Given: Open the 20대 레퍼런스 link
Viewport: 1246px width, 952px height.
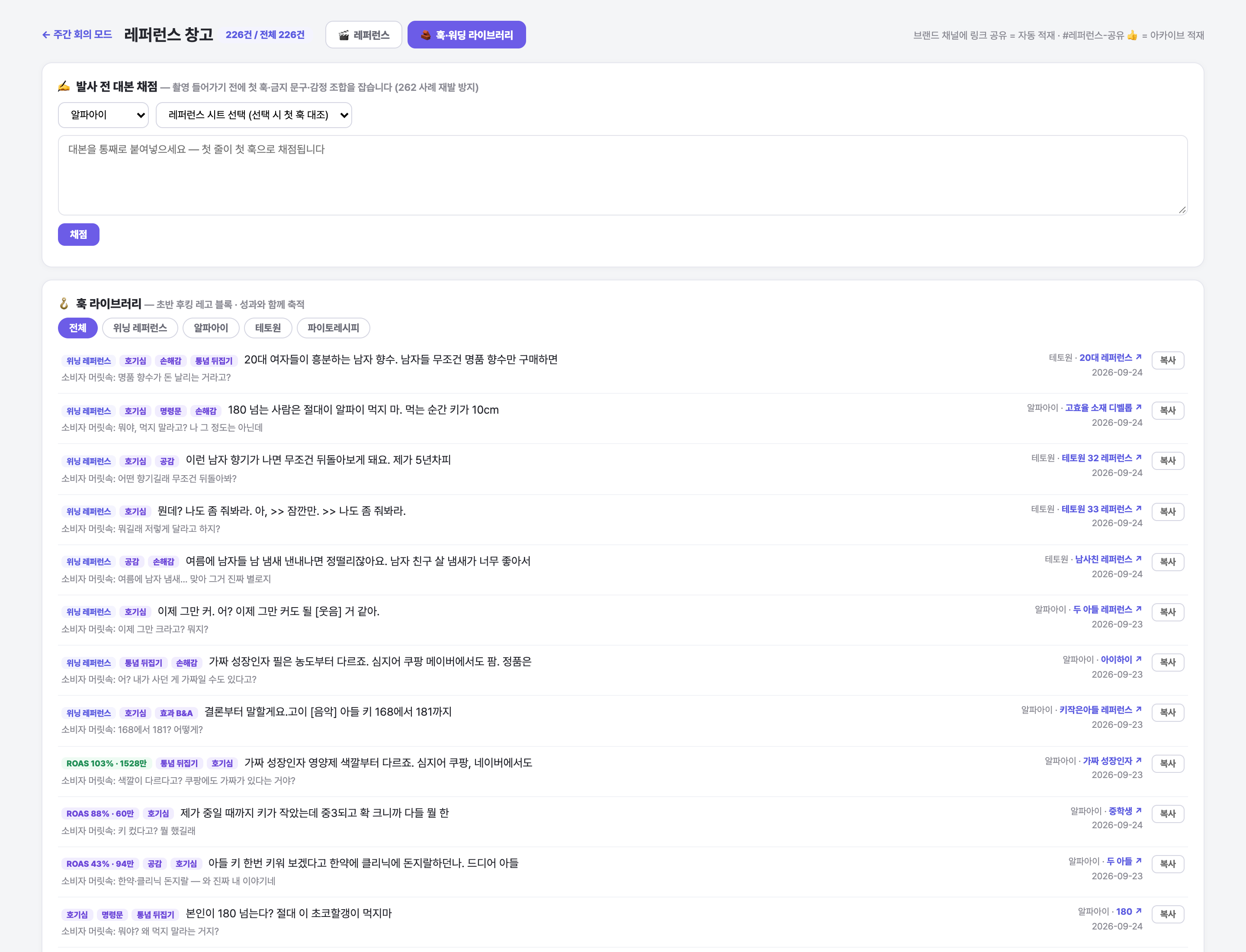Looking at the screenshot, I should click(1110, 357).
